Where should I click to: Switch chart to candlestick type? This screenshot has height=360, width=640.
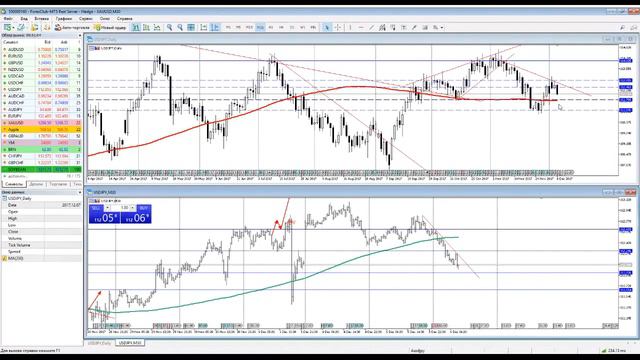click(146, 27)
